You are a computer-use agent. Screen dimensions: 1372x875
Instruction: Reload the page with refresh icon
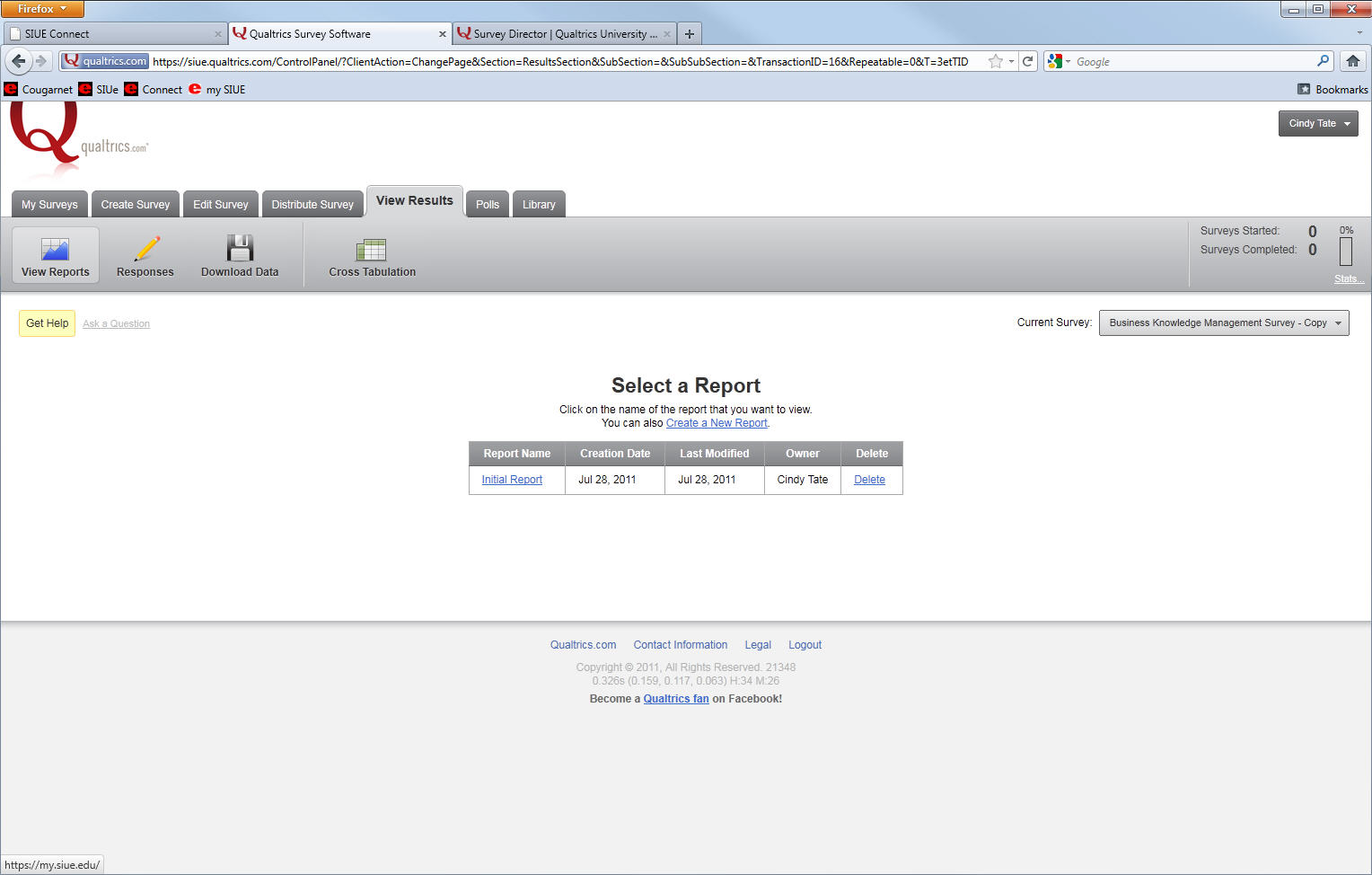point(1028,61)
